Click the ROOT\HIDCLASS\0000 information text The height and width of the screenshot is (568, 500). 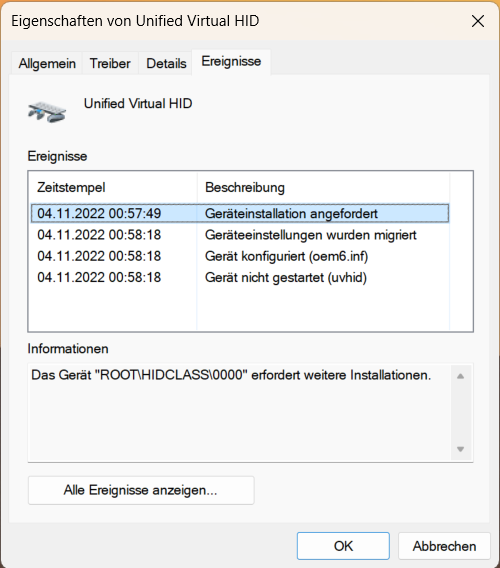231,375
